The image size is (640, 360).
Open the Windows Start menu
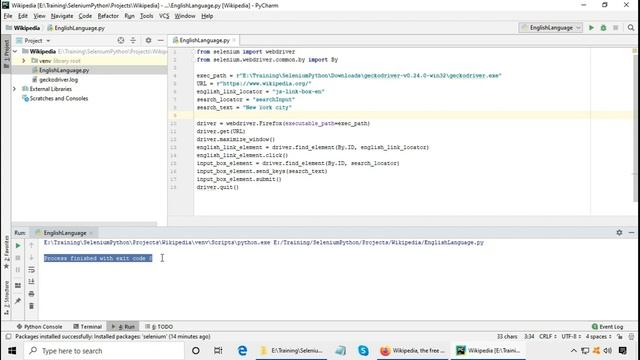[x=12, y=351]
